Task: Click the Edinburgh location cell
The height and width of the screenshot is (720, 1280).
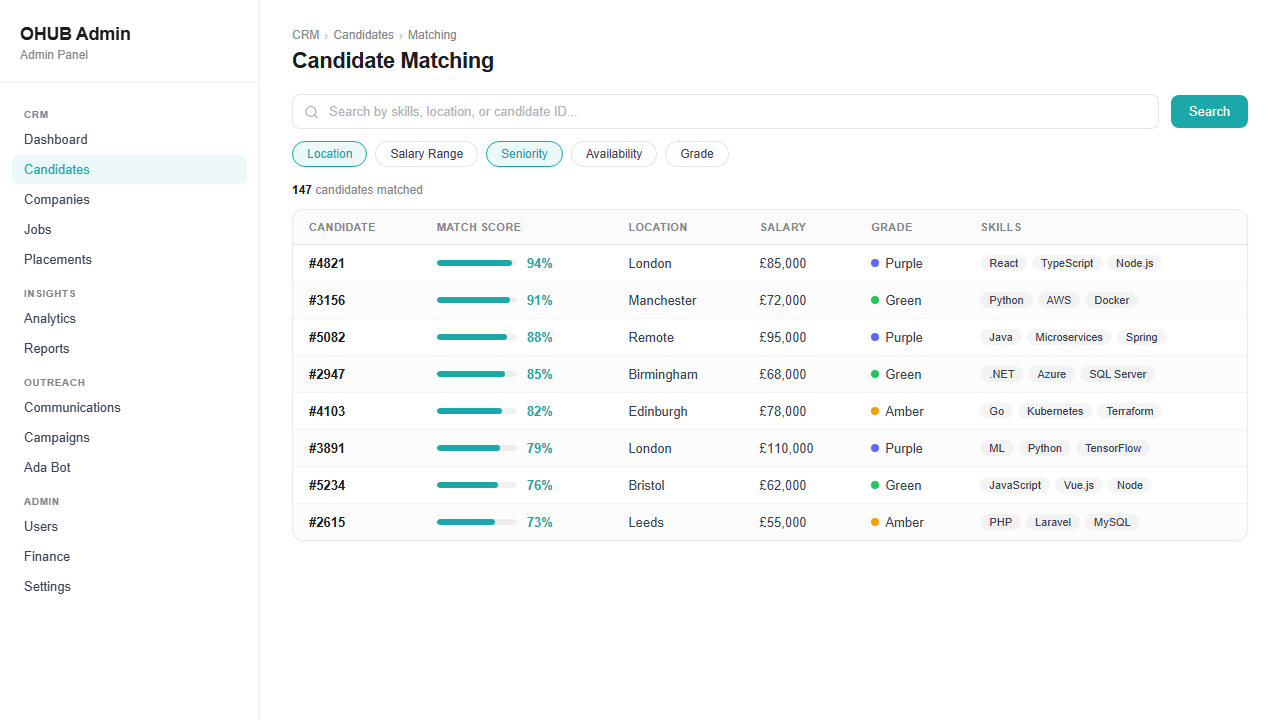Action: 658,412
